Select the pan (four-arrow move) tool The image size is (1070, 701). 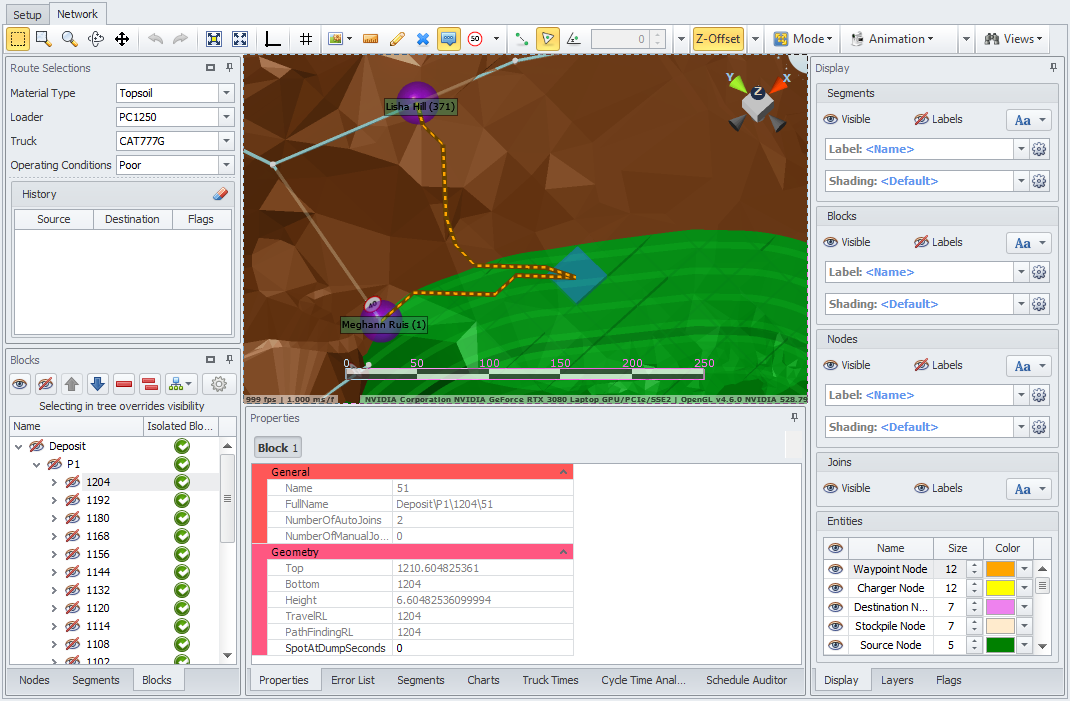pos(122,39)
